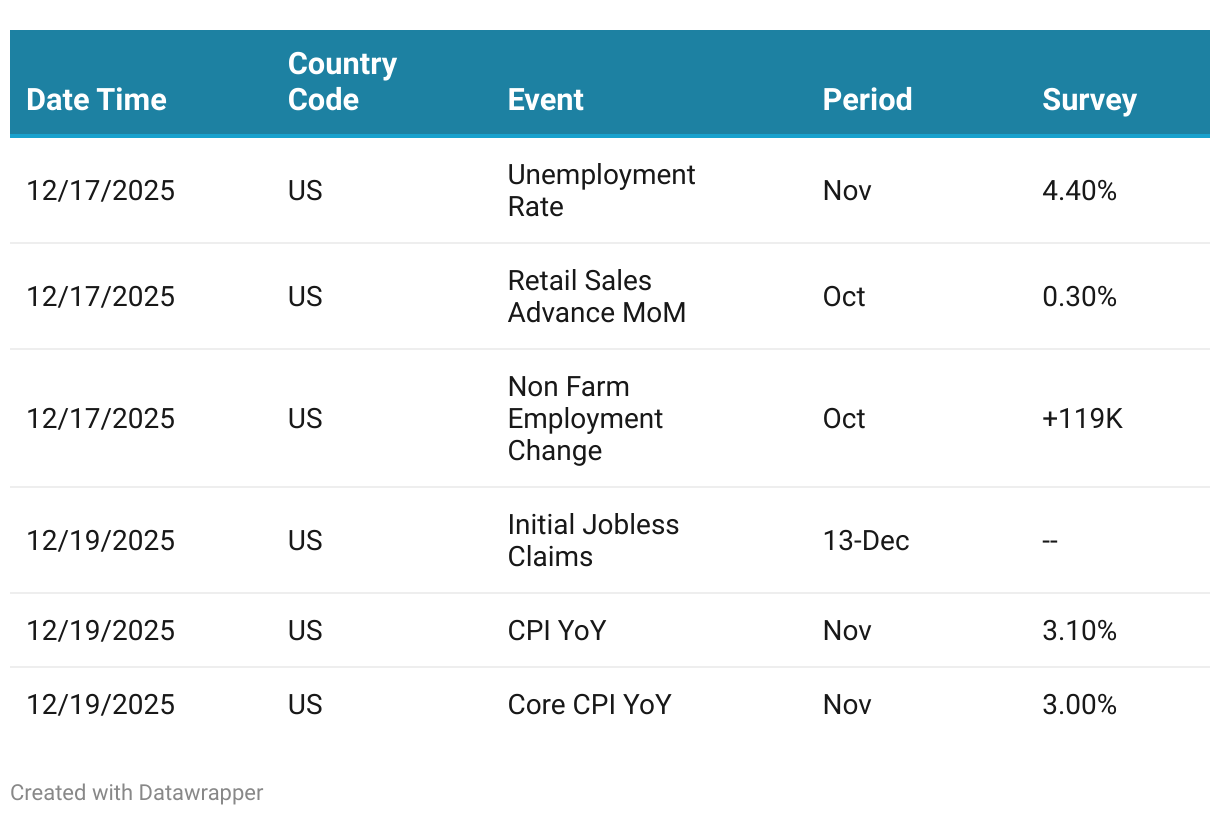1220x816 pixels.
Task: Click the Date Time column header
Action: 96,100
